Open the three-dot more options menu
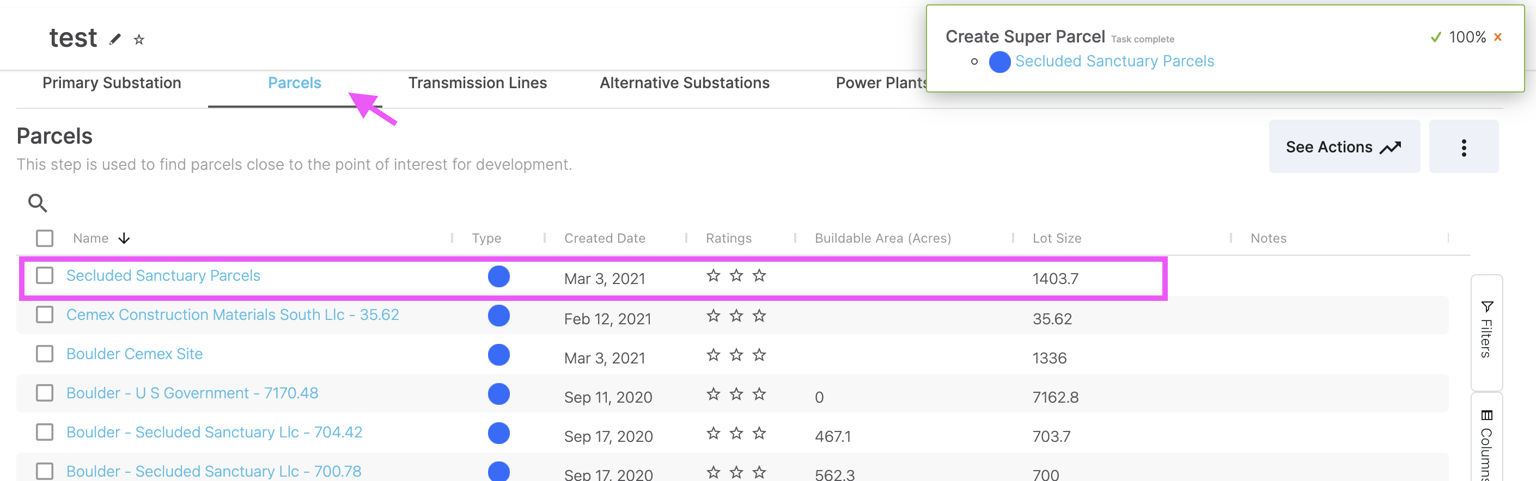This screenshot has width=1536, height=481. tap(1463, 147)
